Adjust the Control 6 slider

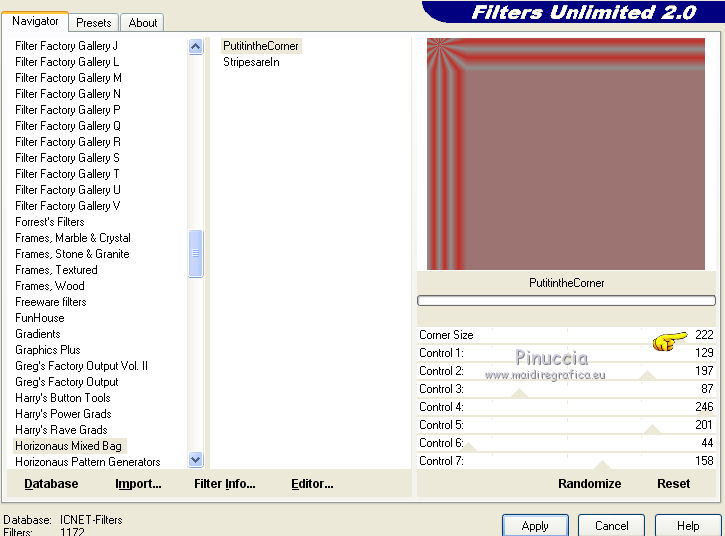click(566, 443)
